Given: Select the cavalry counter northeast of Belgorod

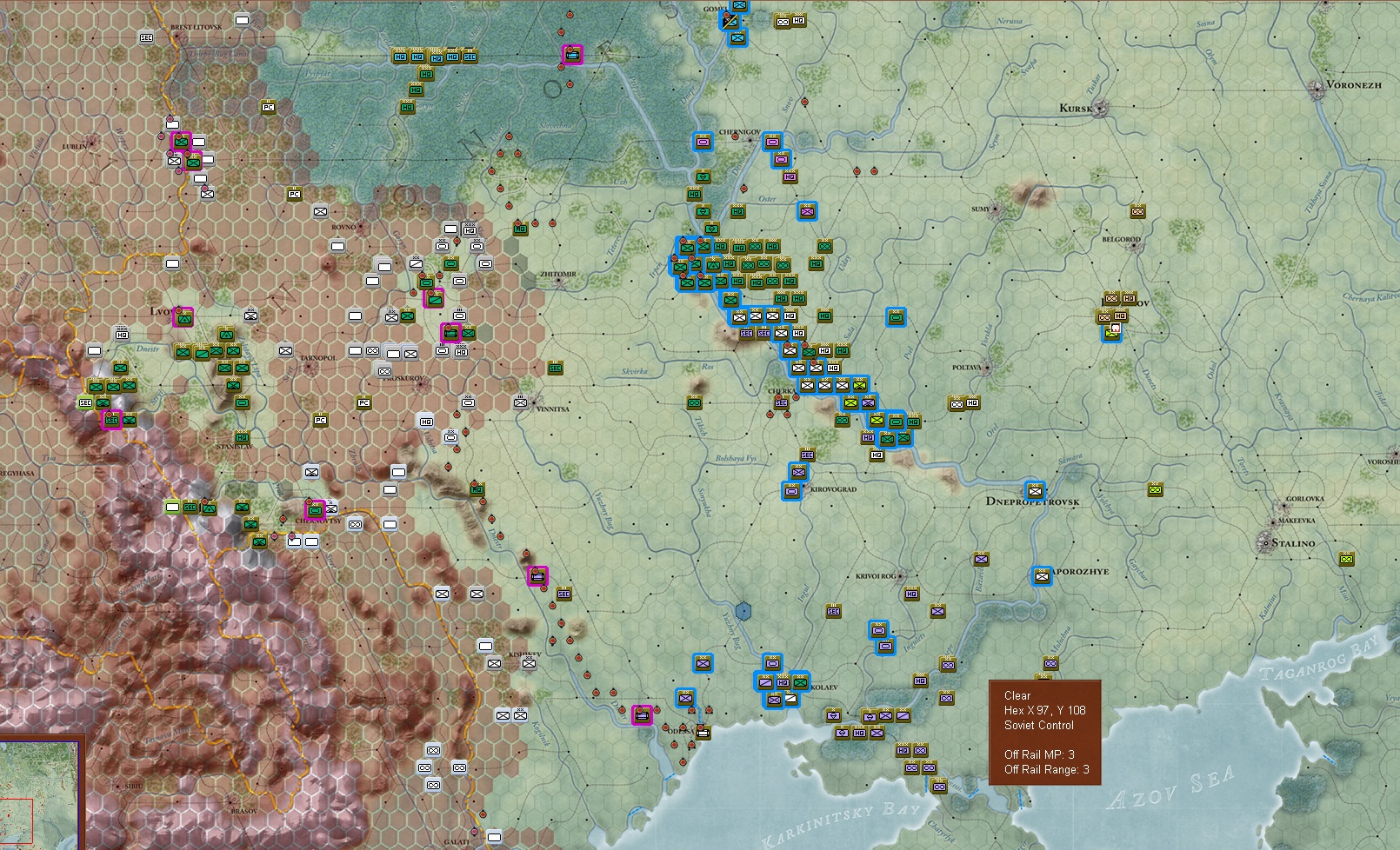Looking at the screenshot, I should (x=1137, y=211).
